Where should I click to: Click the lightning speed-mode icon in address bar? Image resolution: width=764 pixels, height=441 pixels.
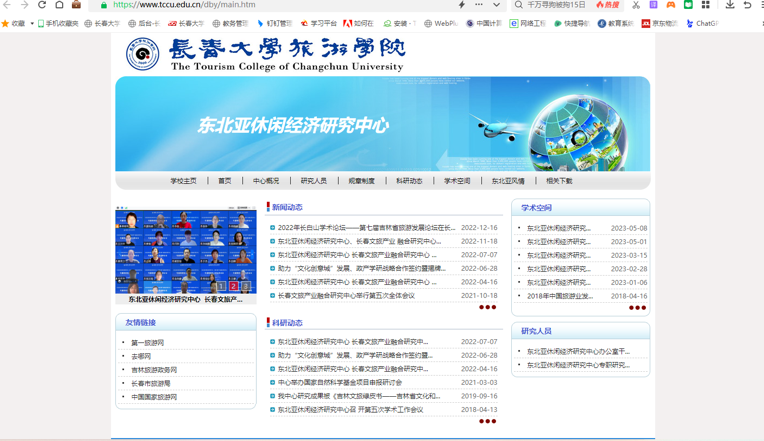point(461,5)
